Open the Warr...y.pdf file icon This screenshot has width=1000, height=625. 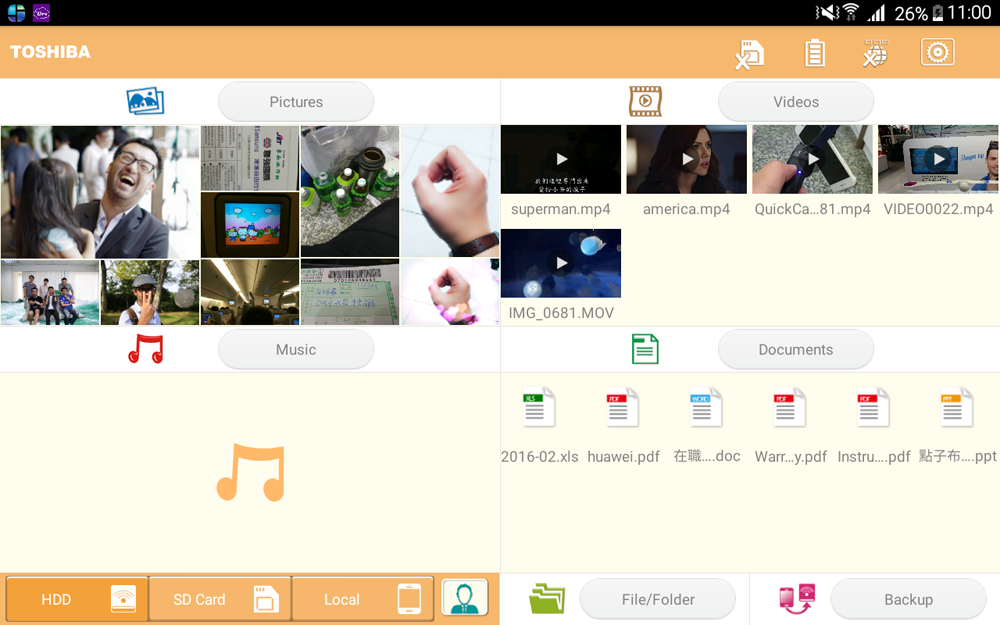click(x=790, y=407)
